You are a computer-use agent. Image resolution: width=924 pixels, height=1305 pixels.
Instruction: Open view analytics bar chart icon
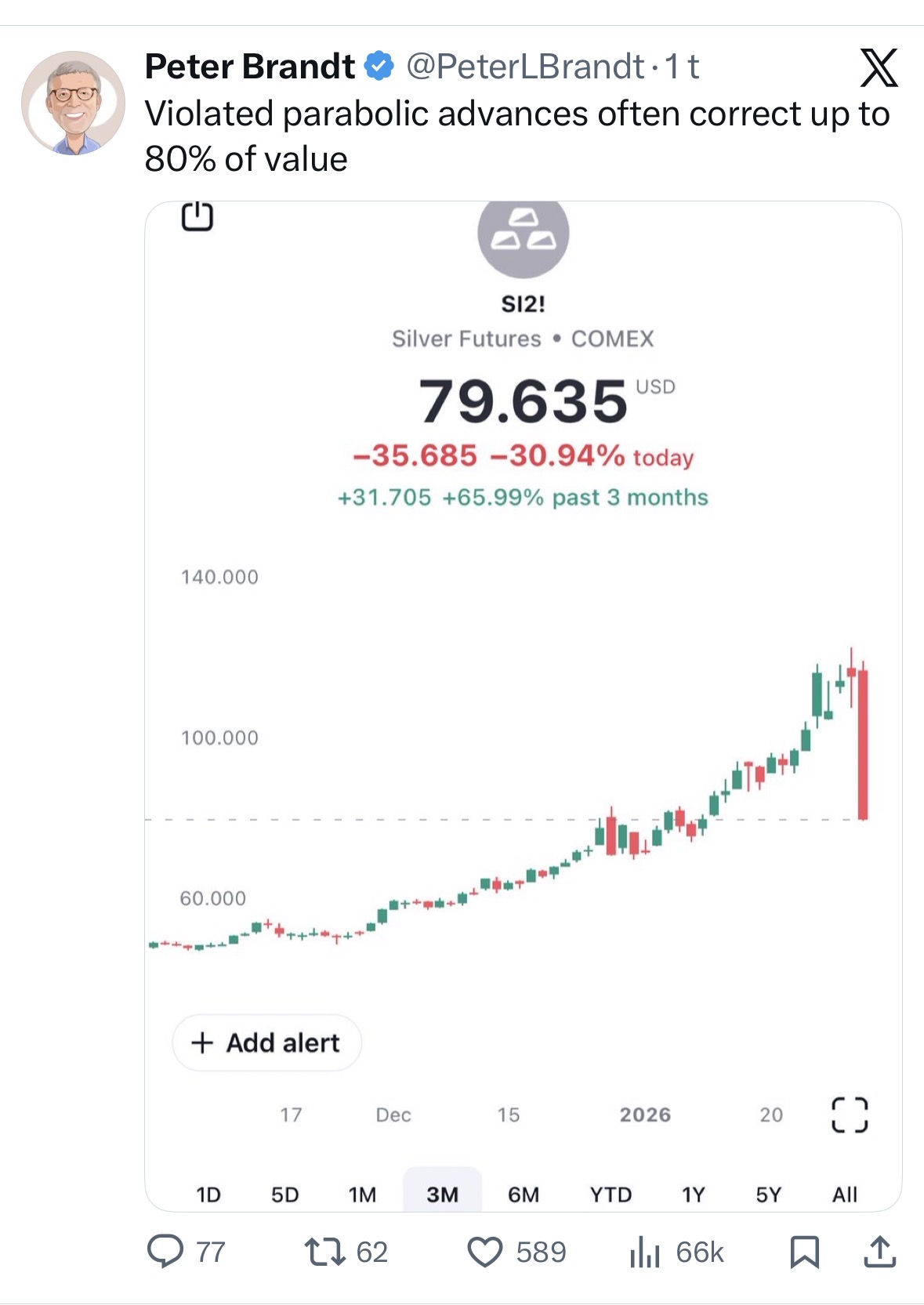(x=644, y=1252)
